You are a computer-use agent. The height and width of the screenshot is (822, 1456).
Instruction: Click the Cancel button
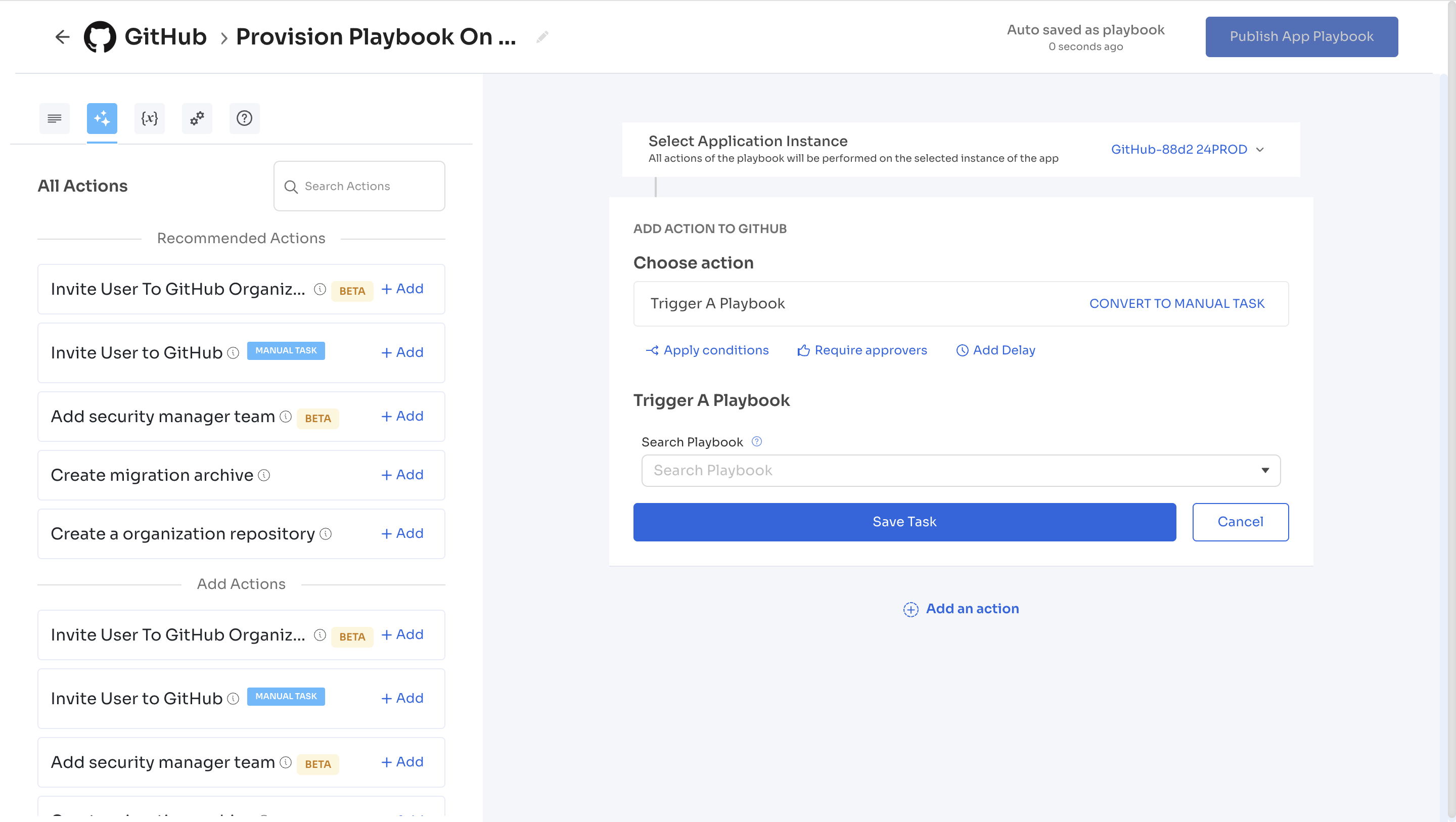coord(1241,522)
